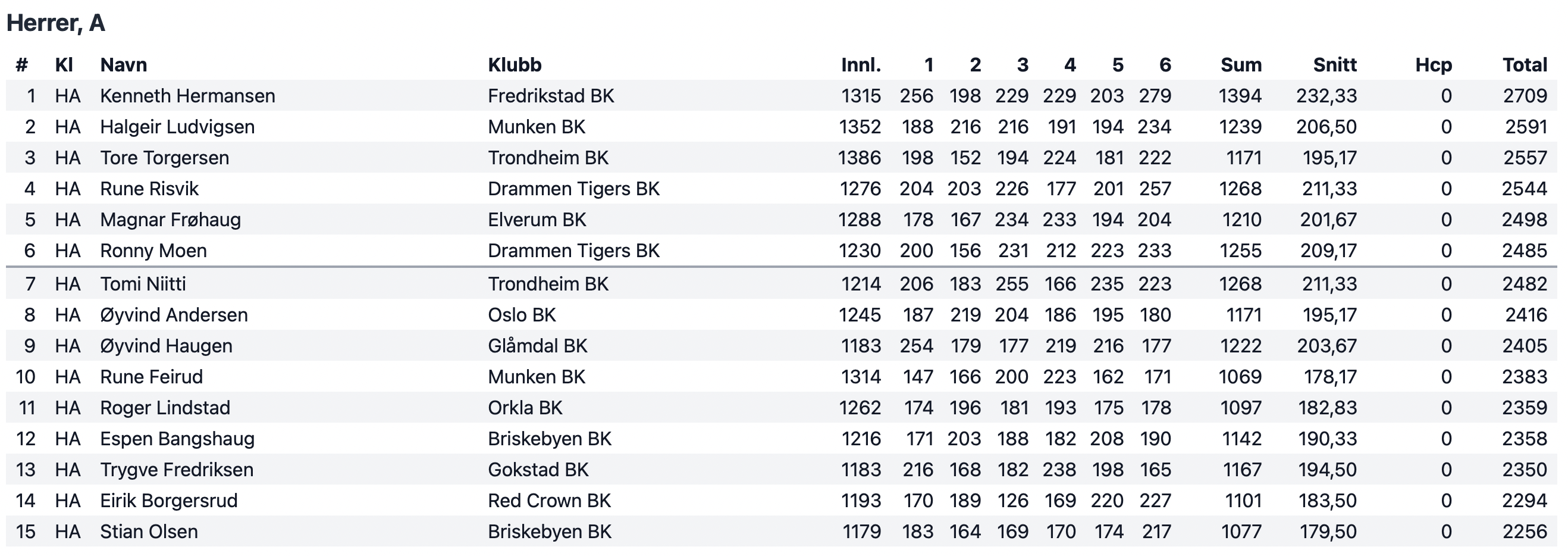Click the Innl. column header
The image size is (1568, 556).
coord(861,64)
